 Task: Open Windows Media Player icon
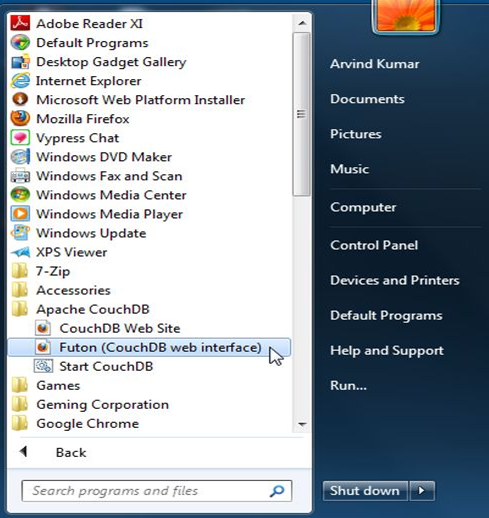tap(20, 214)
